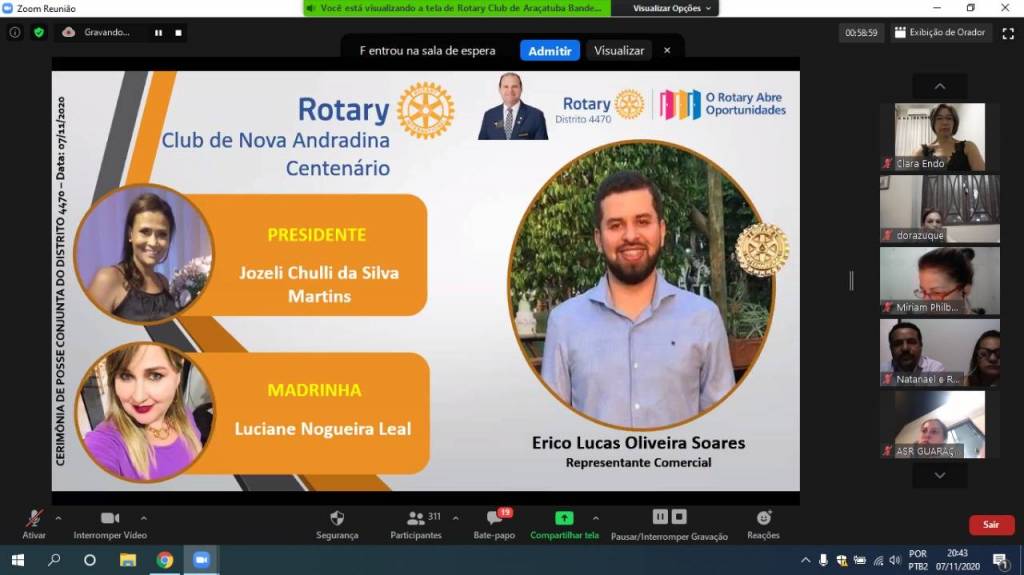Switch to Exibição de Orador view
This screenshot has height=575, width=1024.
940,32
